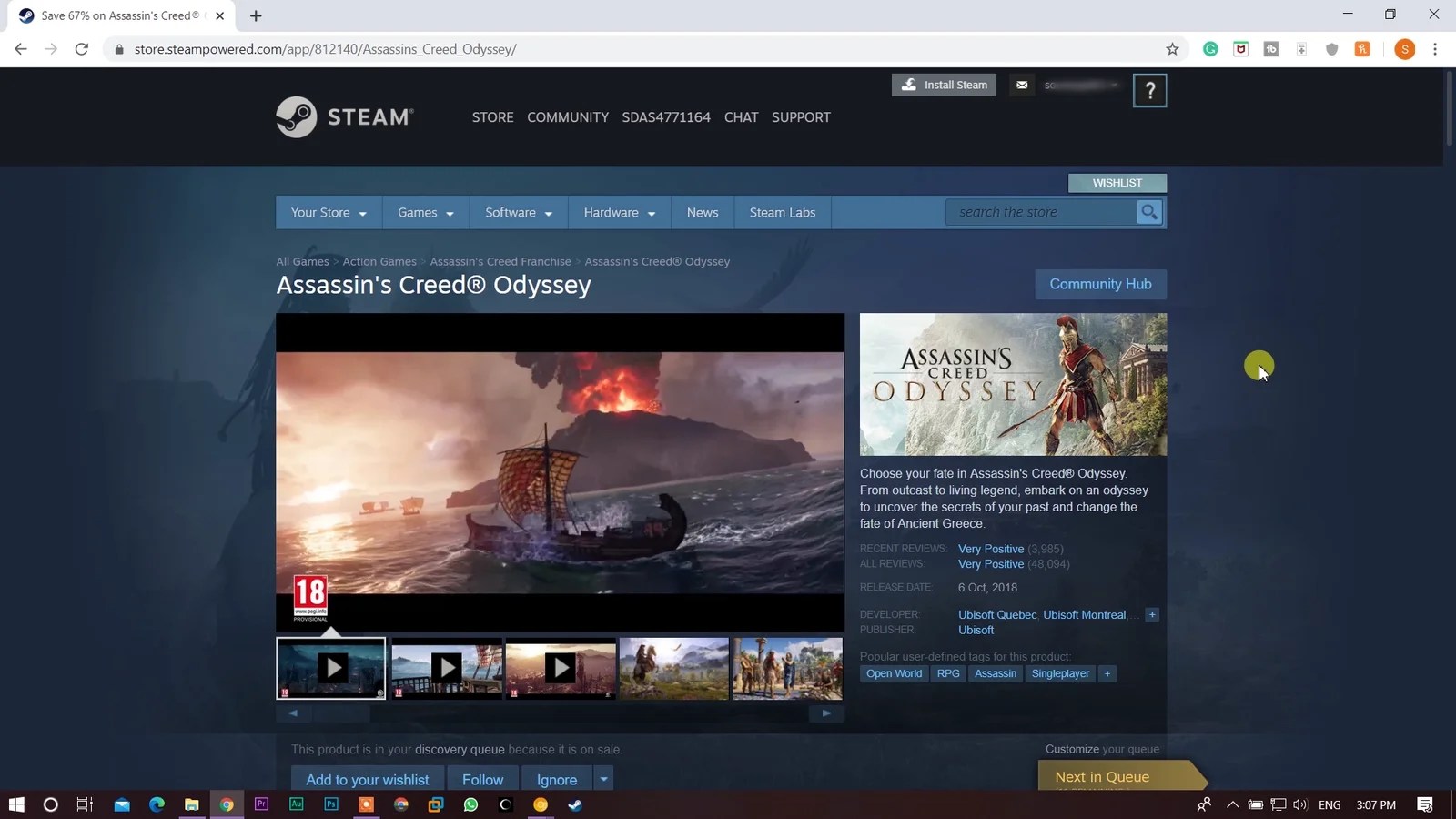Screen dimensions: 1456x819
Task: Open the Ubisoft publisher link
Action: point(976,630)
